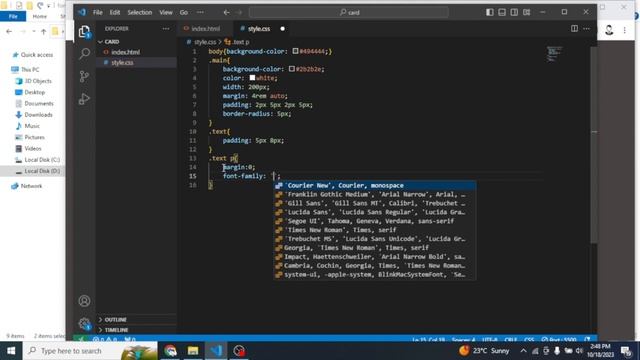This screenshot has width=640, height=360.
Task: Click the Go Back arrow in title bar
Action: click(226, 12)
